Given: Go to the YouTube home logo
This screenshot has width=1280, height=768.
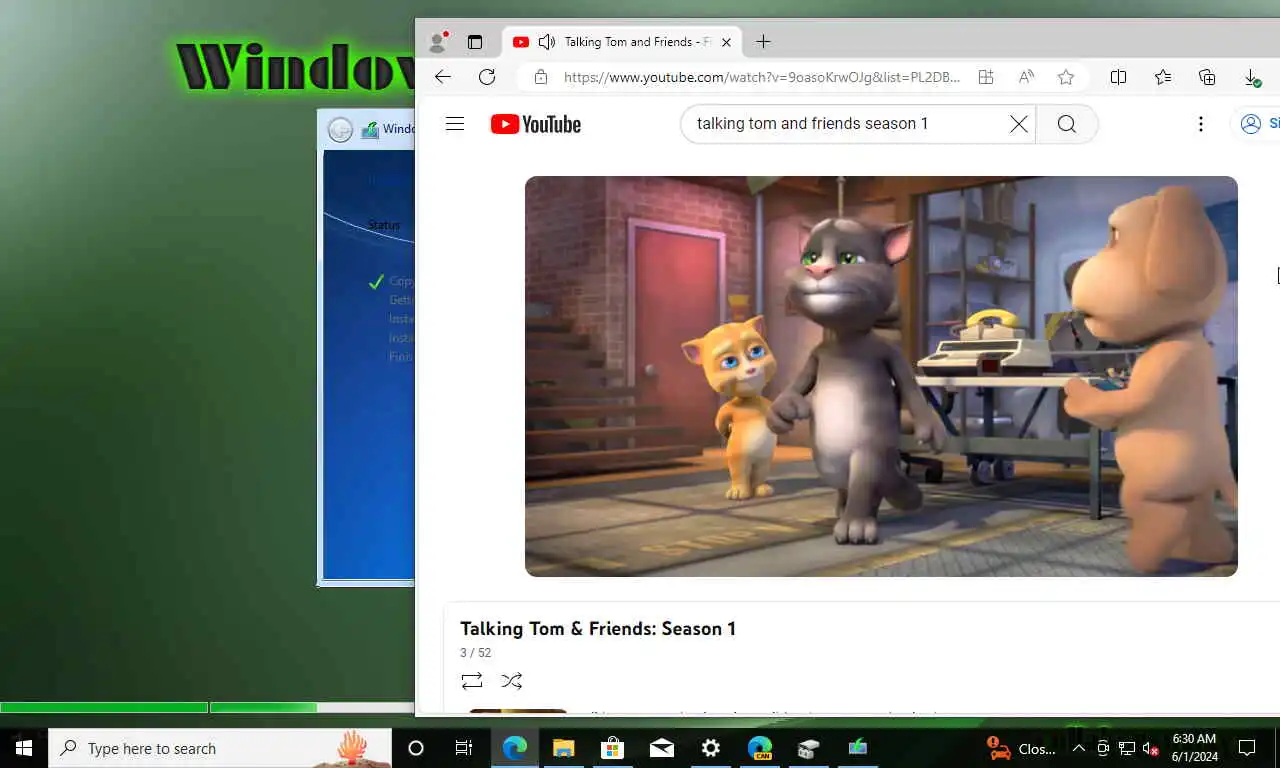Looking at the screenshot, I should 536,124.
